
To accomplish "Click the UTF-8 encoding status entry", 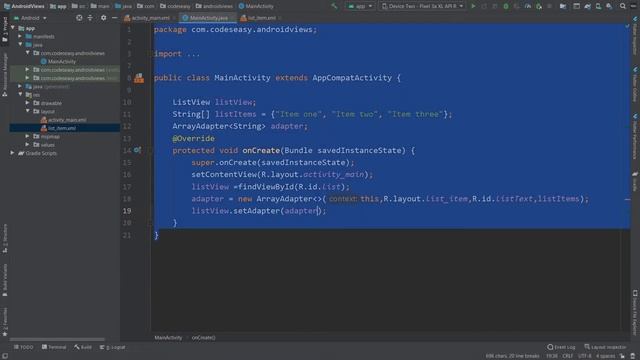I will coord(584,356).
